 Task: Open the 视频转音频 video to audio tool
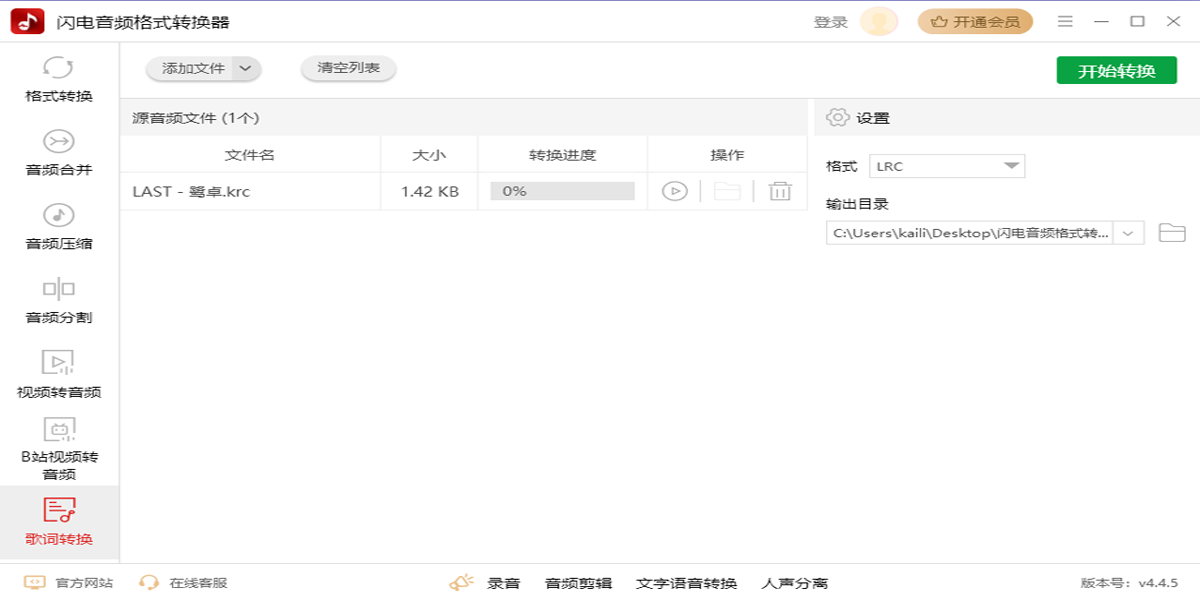pos(59,376)
